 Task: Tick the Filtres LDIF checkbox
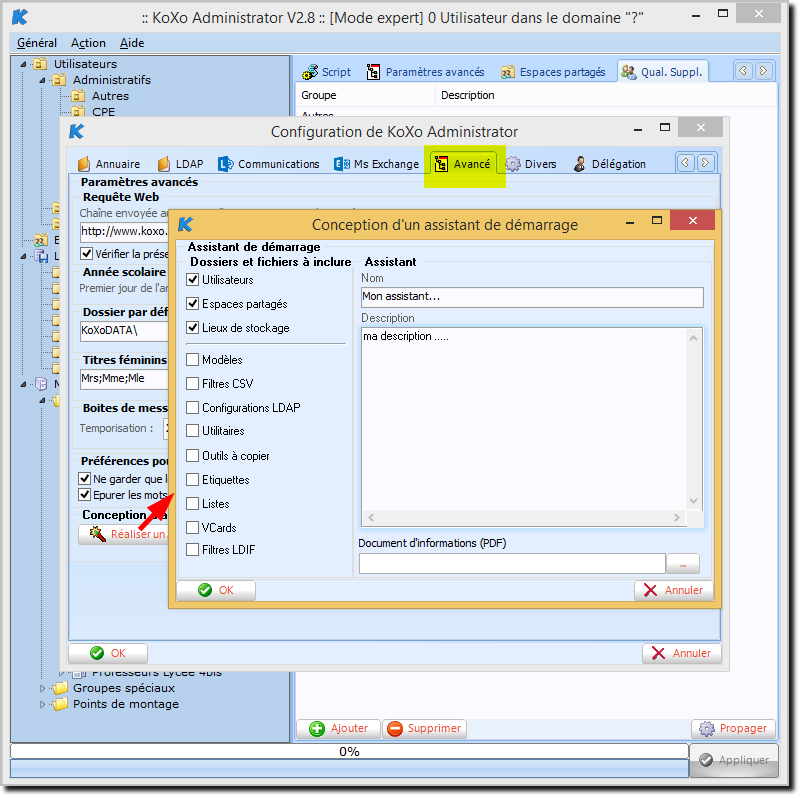(193, 550)
